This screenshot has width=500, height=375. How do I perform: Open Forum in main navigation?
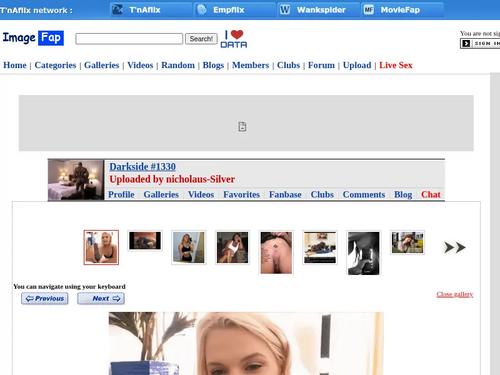(321, 65)
